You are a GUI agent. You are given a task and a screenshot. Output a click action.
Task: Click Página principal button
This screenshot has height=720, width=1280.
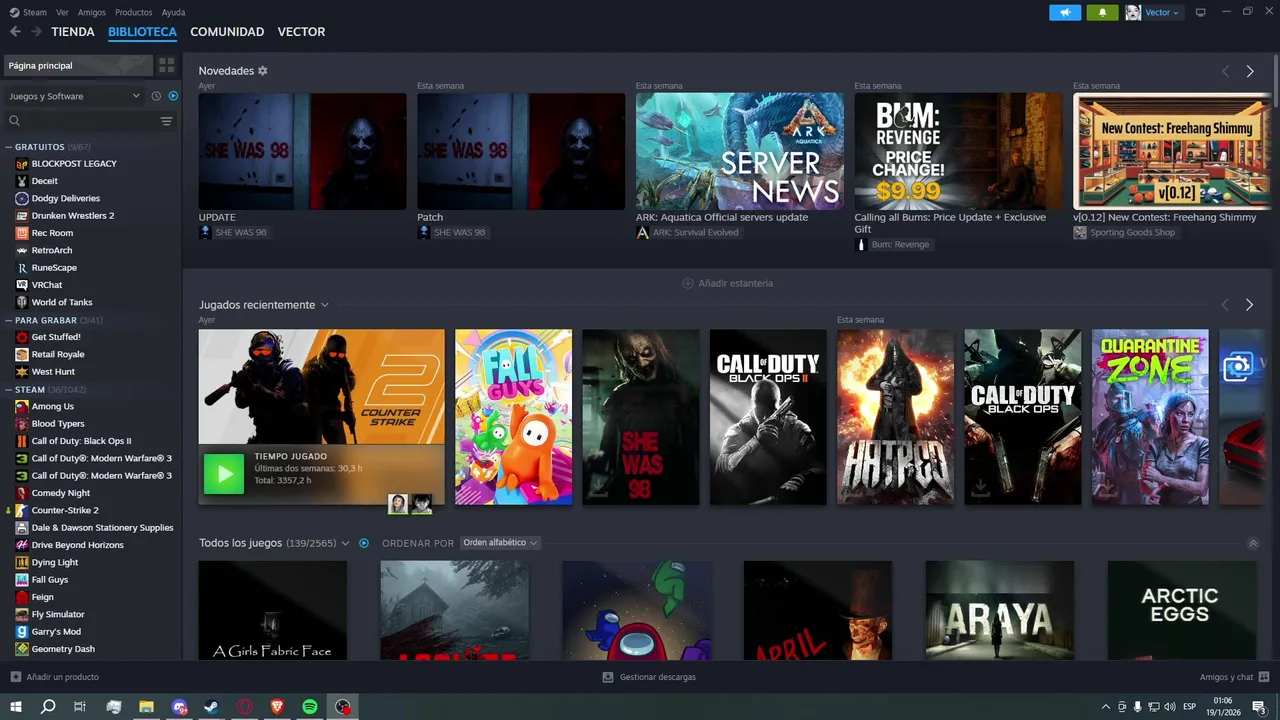[x=78, y=65]
